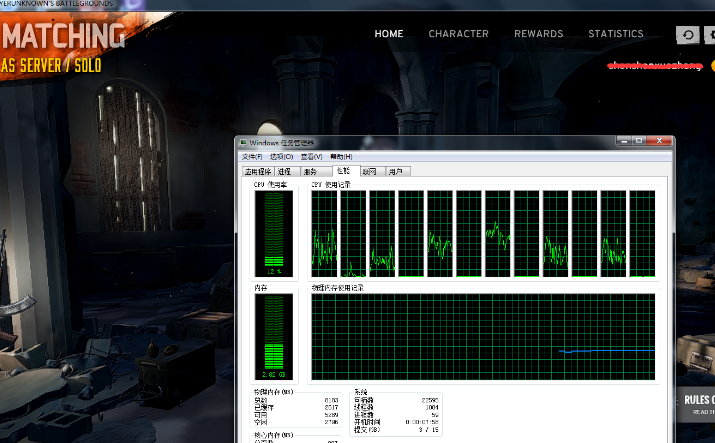Open the 选项(O) menu
The height and width of the screenshot is (443, 715).
tap(281, 157)
